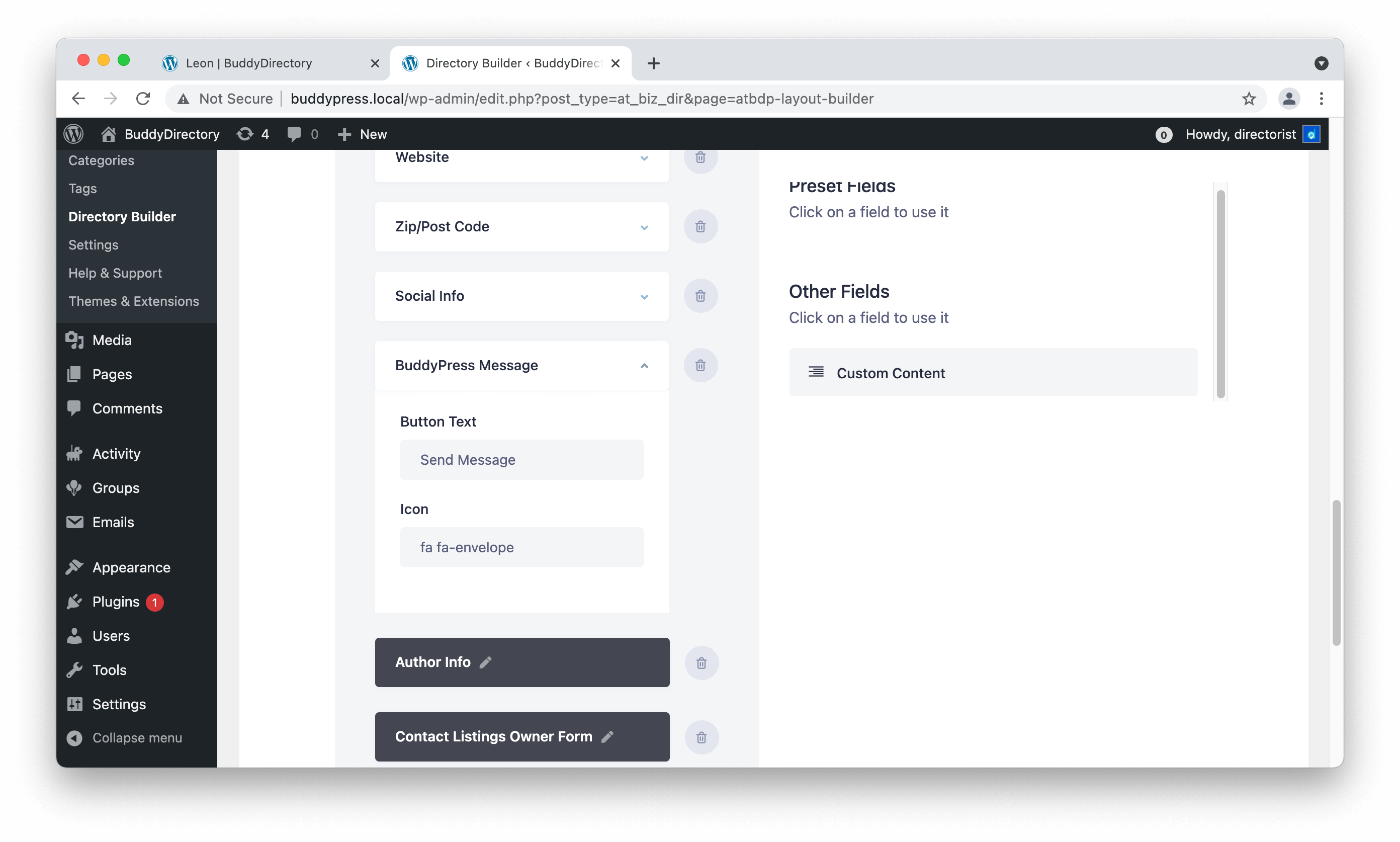Switch to the Leon | BuddyDirectory tab
The image size is (1400, 842).
(x=249, y=63)
